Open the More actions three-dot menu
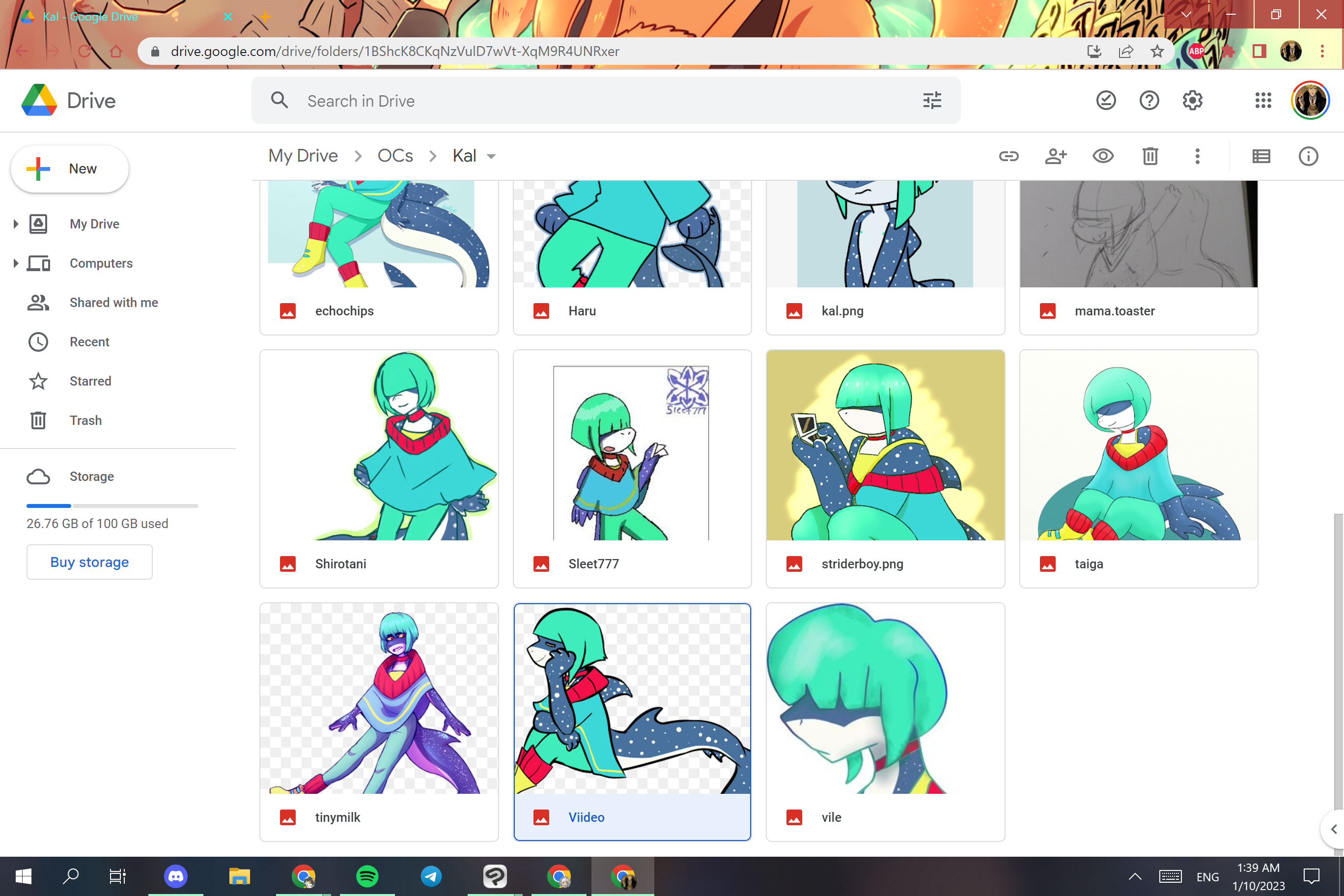Viewport: 1344px width, 896px height. click(1197, 156)
